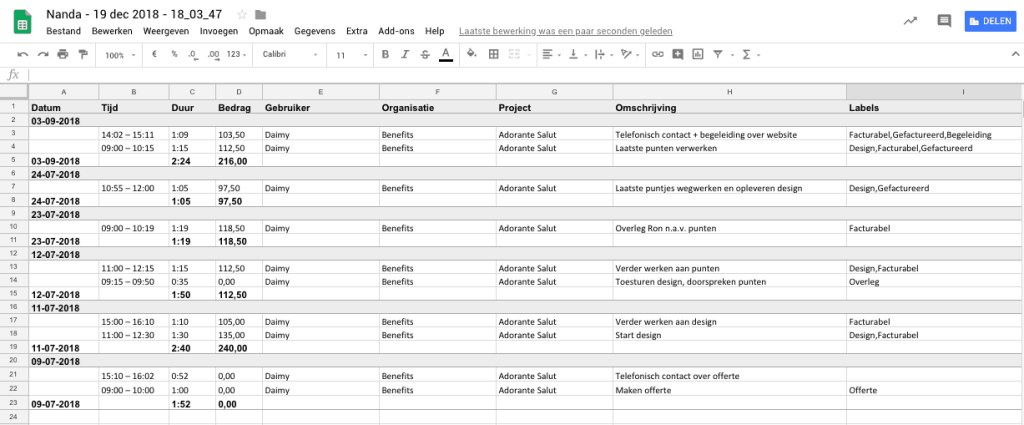1024x425 pixels.
Task: Toggle strikethrough formatting
Action: (424, 55)
